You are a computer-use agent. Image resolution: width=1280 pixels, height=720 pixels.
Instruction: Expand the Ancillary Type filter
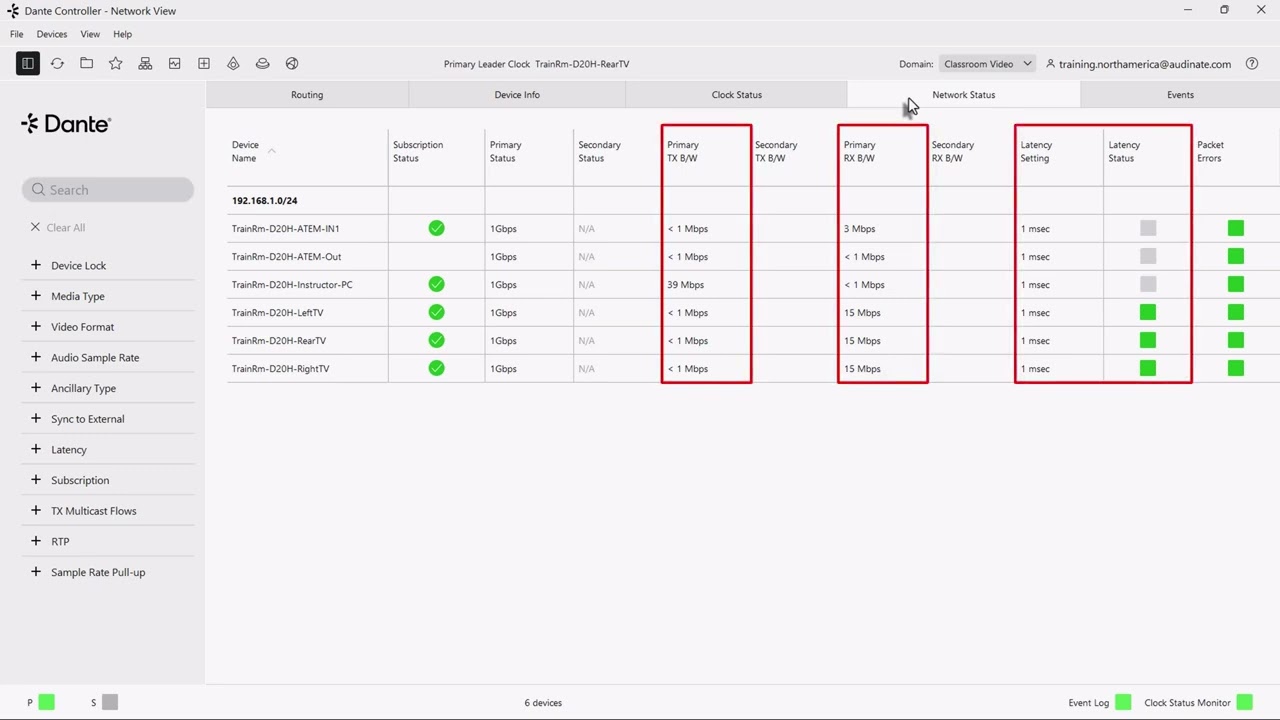(x=36, y=388)
